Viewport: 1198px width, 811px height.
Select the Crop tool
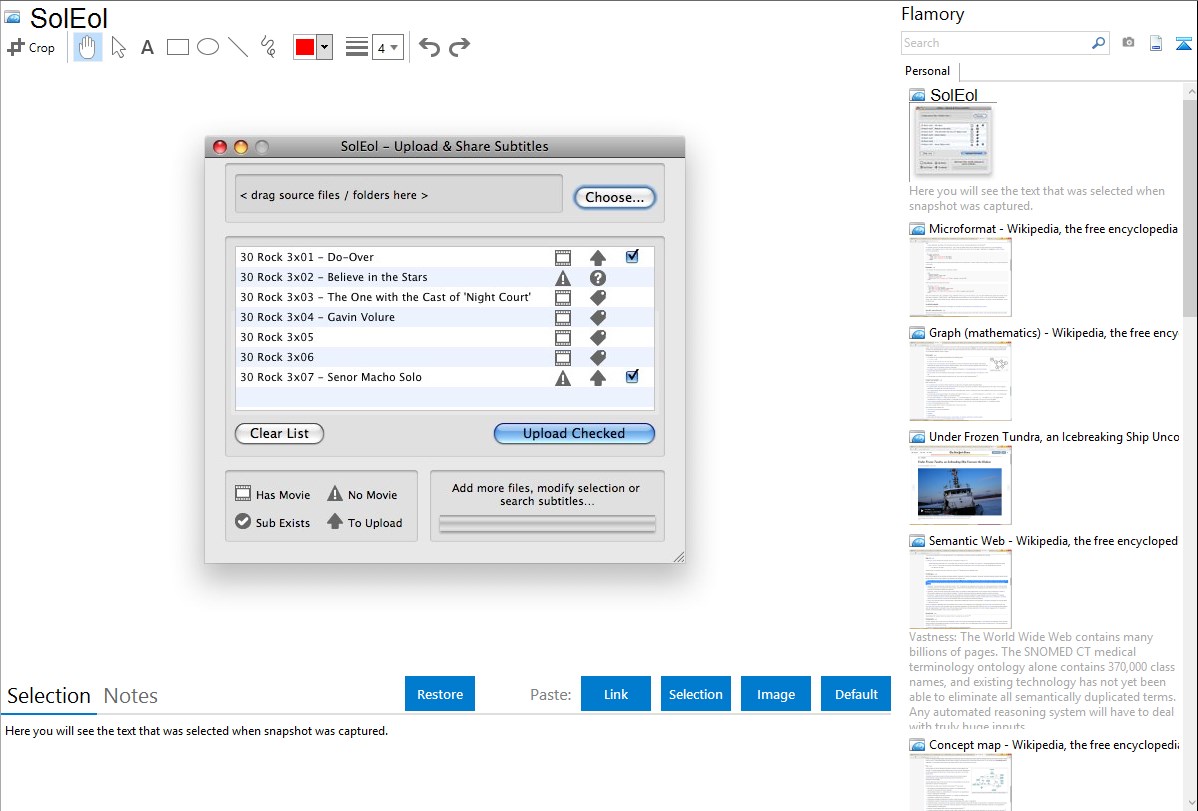31,47
